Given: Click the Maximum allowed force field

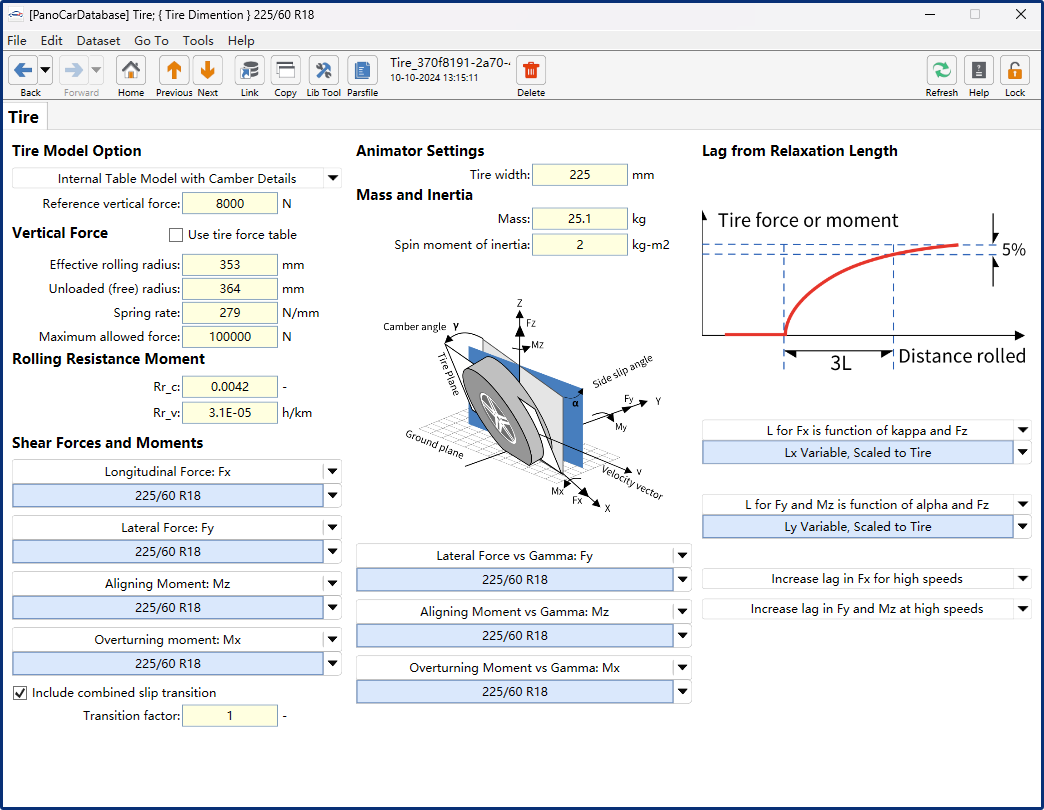Looking at the screenshot, I should pyautogui.click(x=230, y=337).
